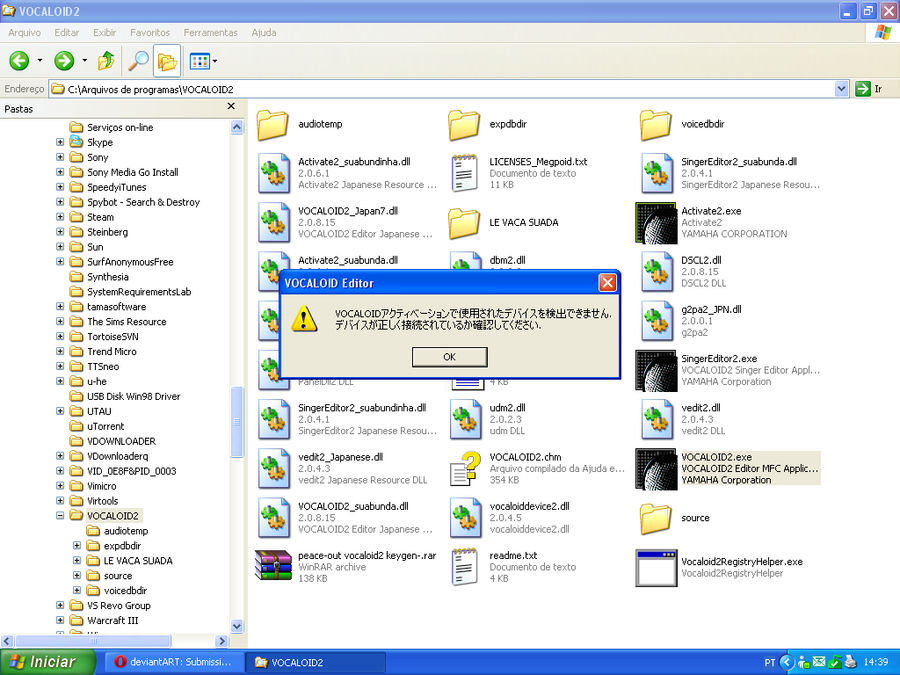Select the expdbdir folder icon
This screenshot has height=675, width=900.
(464, 125)
